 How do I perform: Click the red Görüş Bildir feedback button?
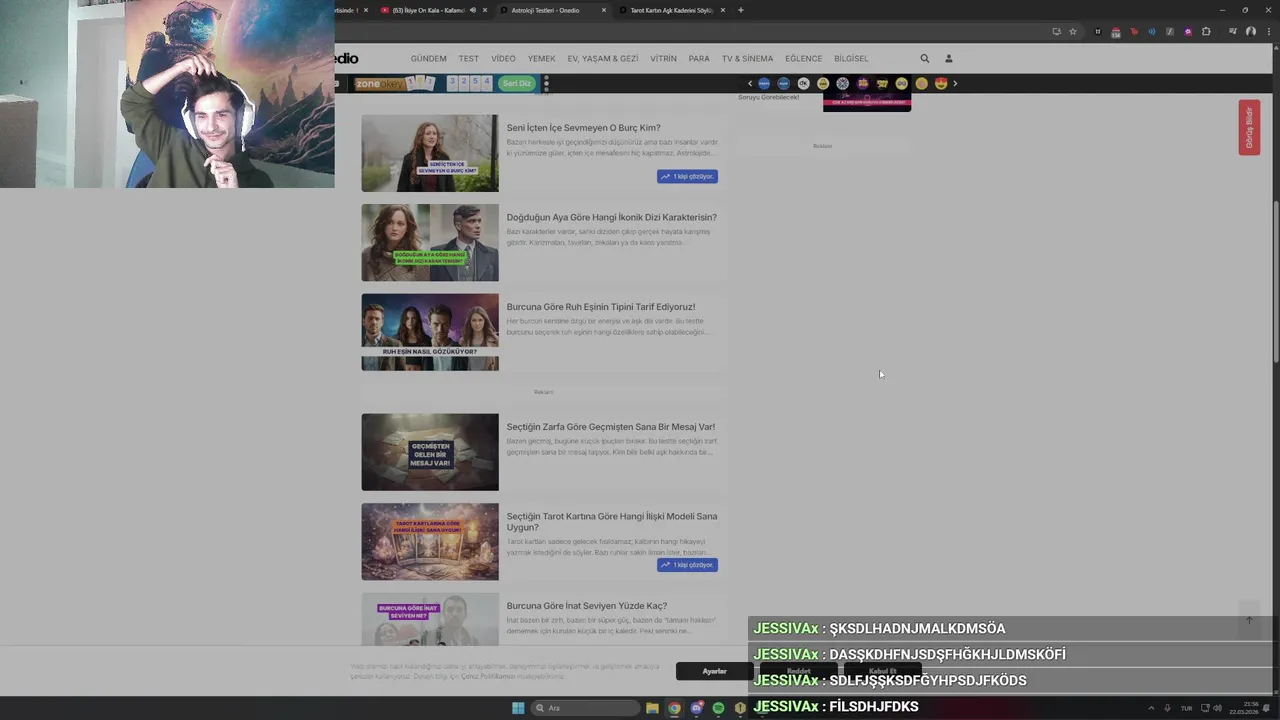[1249, 127]
